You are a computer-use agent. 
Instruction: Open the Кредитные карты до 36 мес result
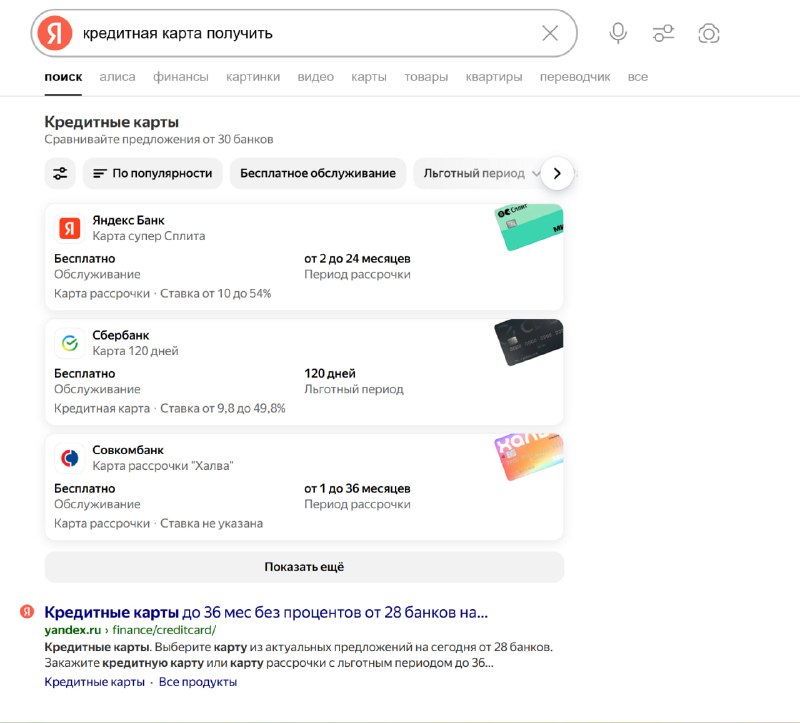click(266, 612)
